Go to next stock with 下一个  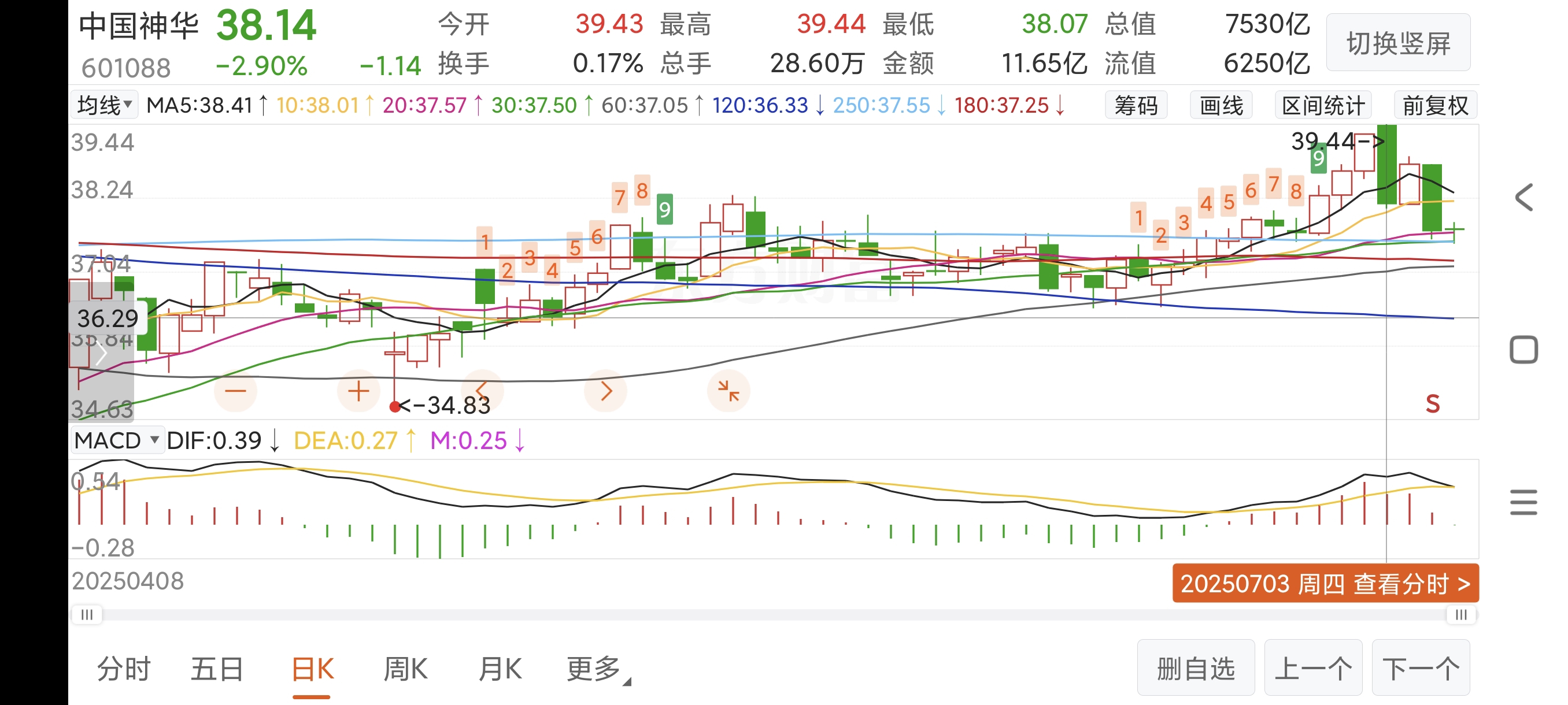[1421, 668]
